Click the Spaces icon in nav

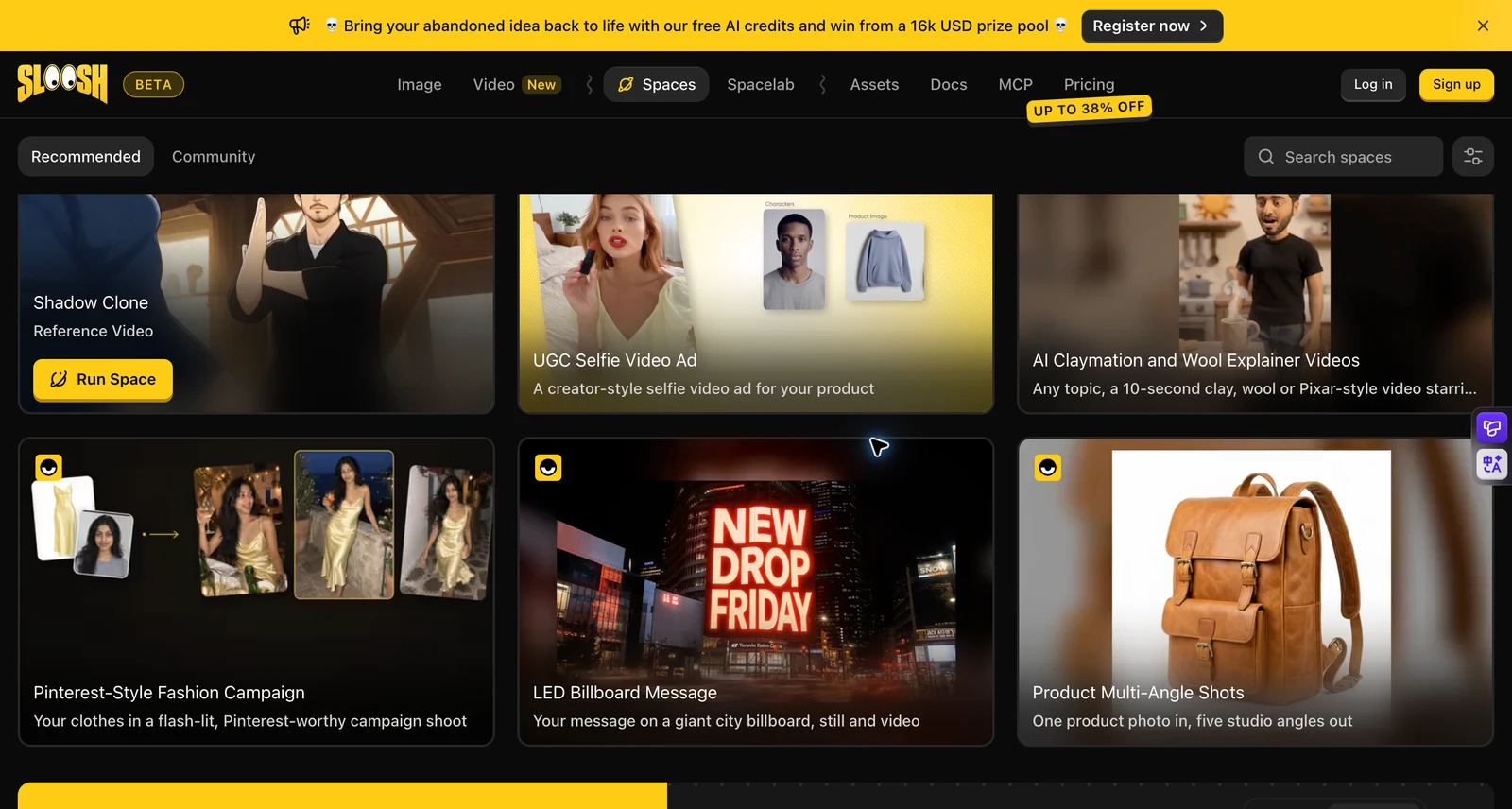[x=626, y=85]
